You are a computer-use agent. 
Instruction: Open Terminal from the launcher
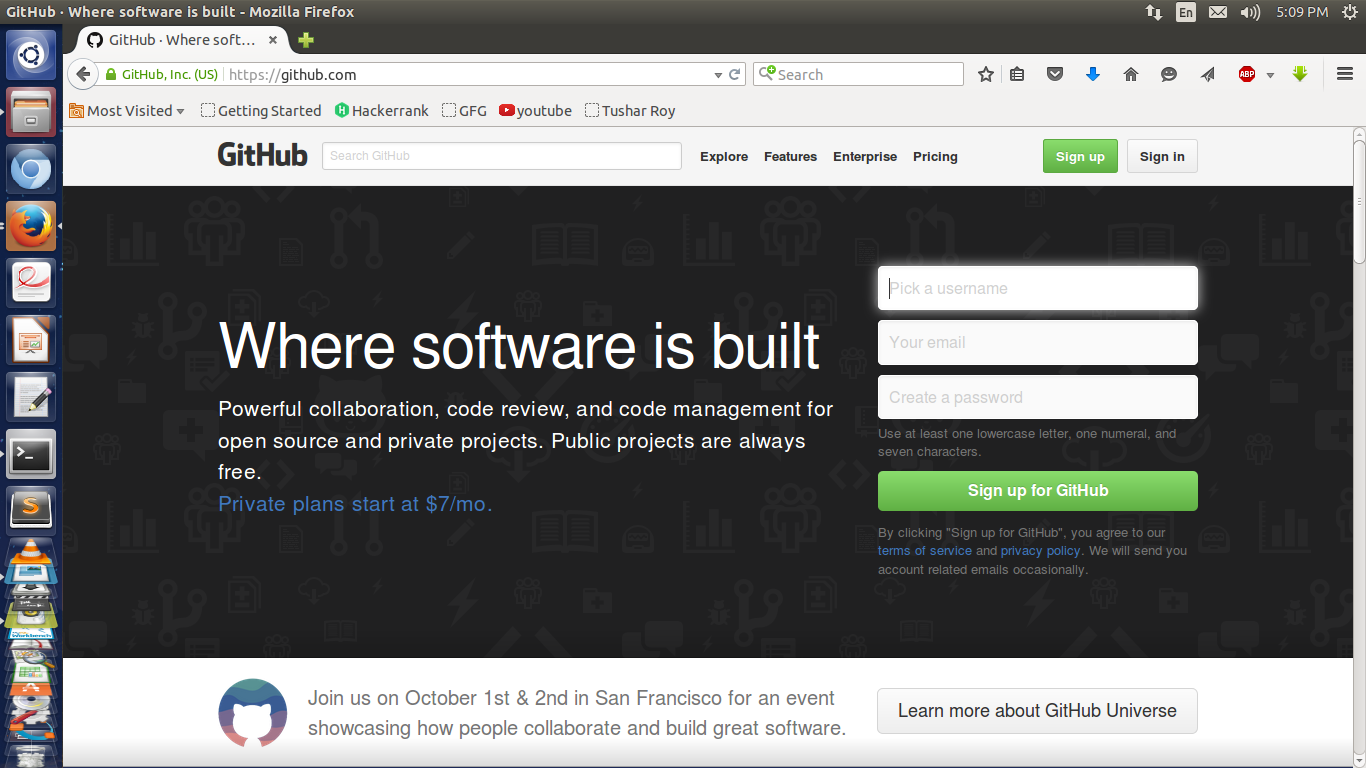(x=31, y=454)
